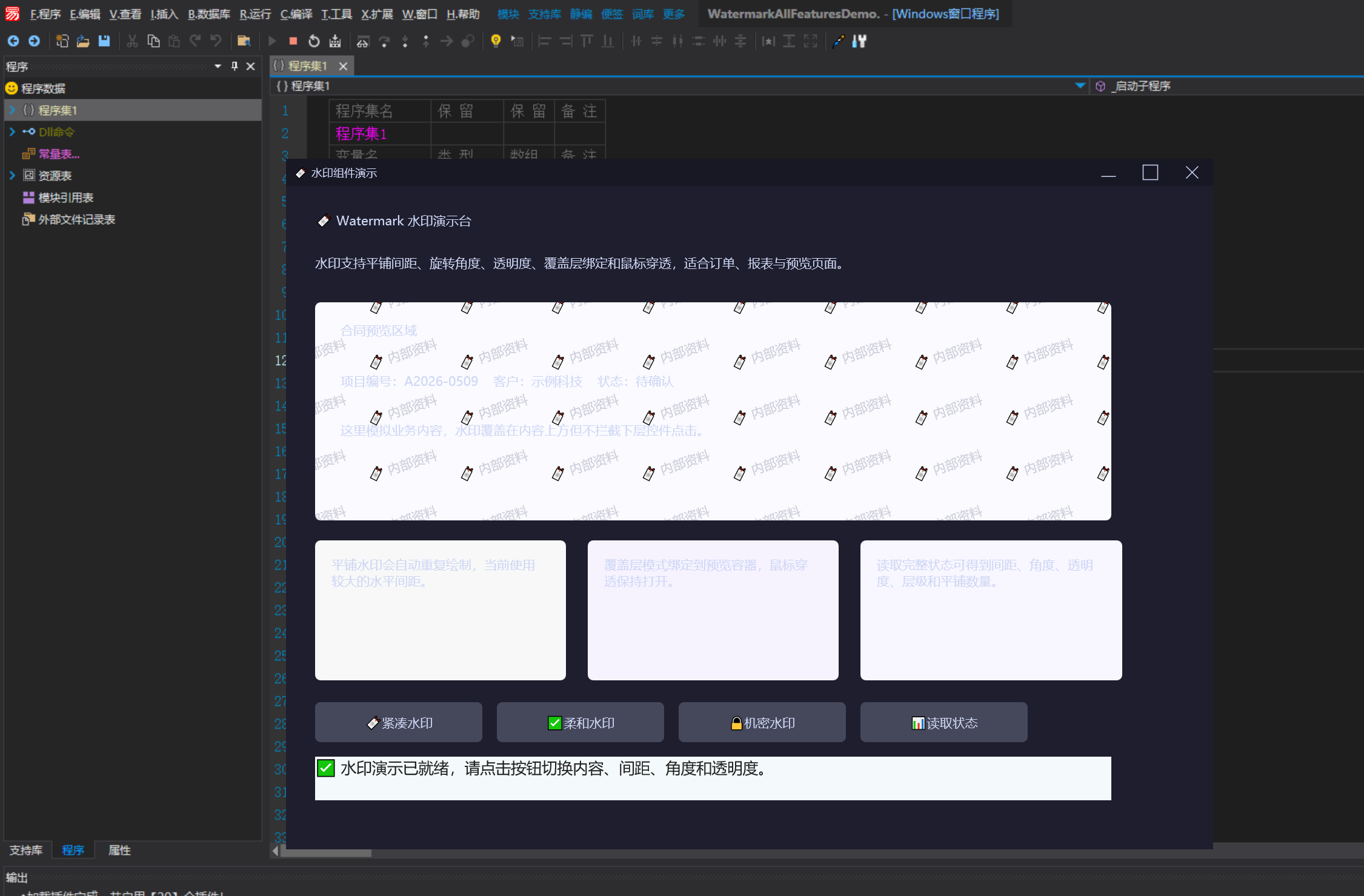The image size is (1364, 896).
Task: Click the align left edges icon
Action: pos(545,41)
